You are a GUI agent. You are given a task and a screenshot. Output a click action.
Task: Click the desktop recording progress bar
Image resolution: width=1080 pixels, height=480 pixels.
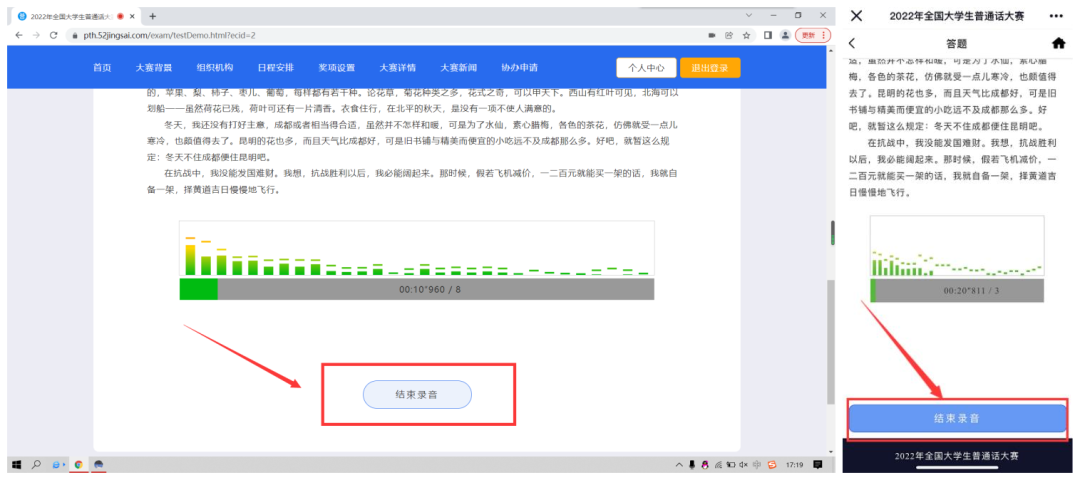tap(417, 289)
